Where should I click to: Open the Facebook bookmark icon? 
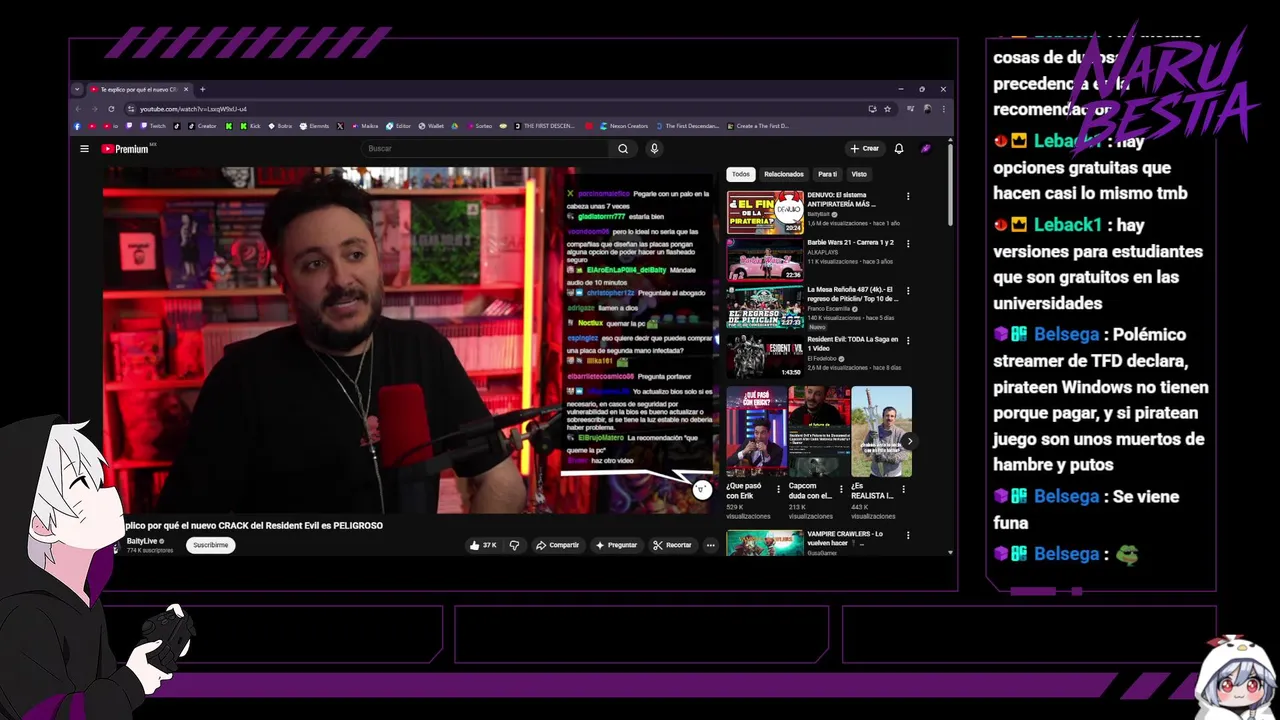[77, 126]
